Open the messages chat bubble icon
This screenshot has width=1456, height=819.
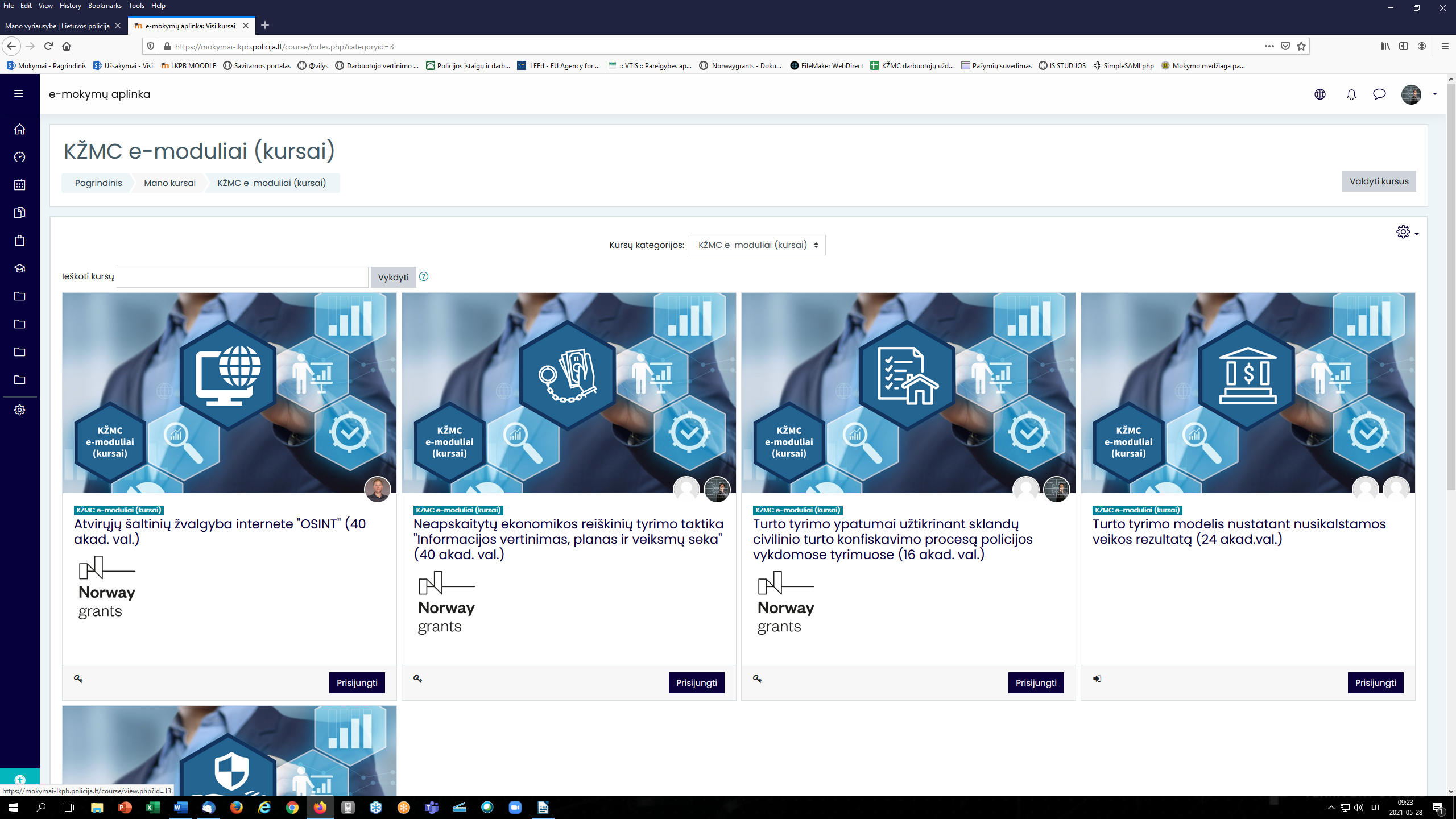click(1379, 94)
